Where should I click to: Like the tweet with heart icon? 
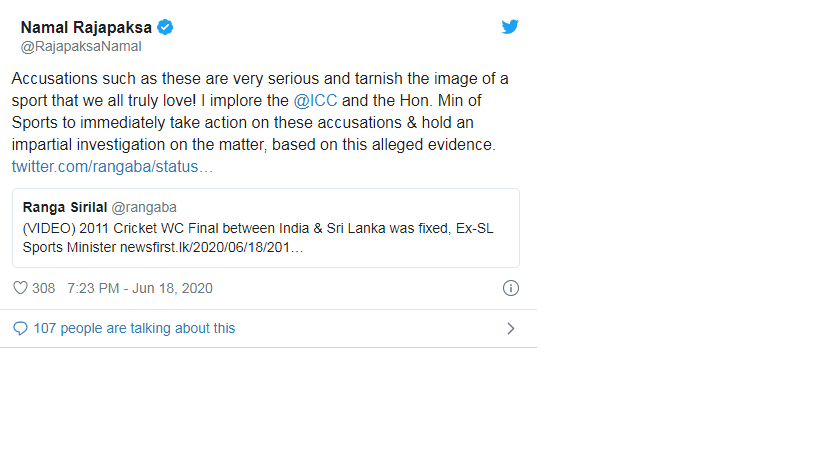20,288
